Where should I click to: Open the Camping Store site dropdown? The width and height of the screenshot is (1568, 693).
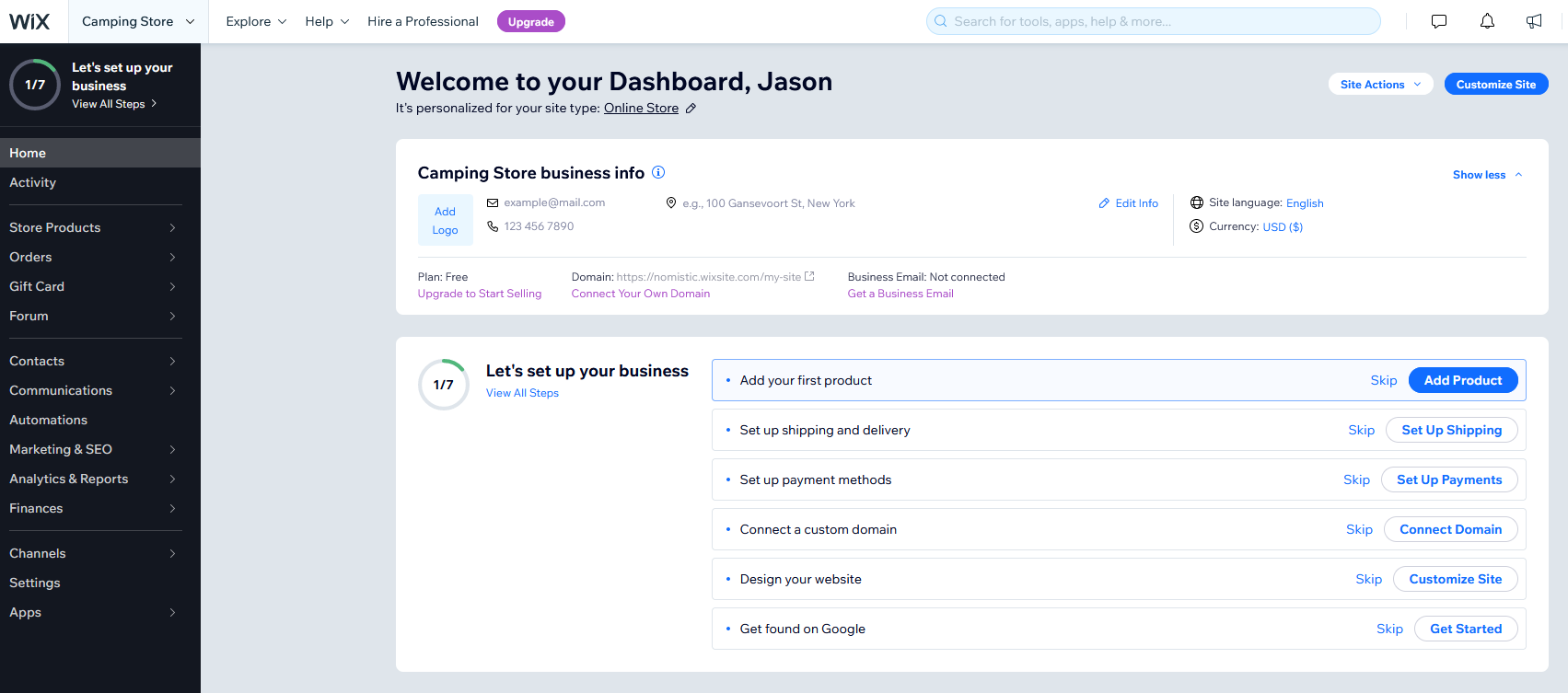(138, 21)
